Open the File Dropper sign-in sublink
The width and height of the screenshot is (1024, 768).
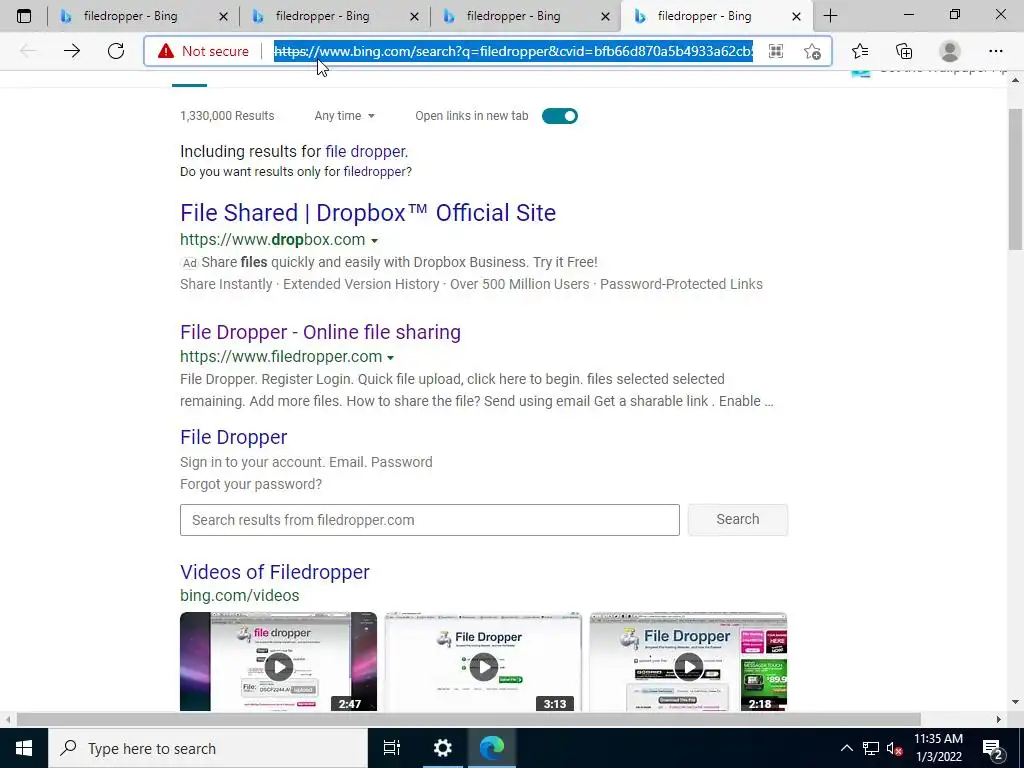point(233,437)
